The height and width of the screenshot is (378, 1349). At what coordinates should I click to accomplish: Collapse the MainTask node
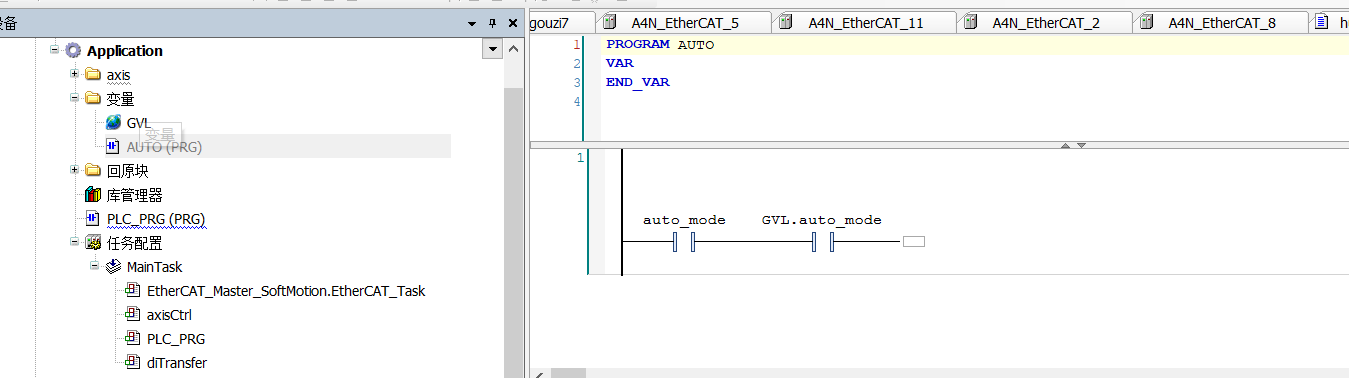click(94, 266)
